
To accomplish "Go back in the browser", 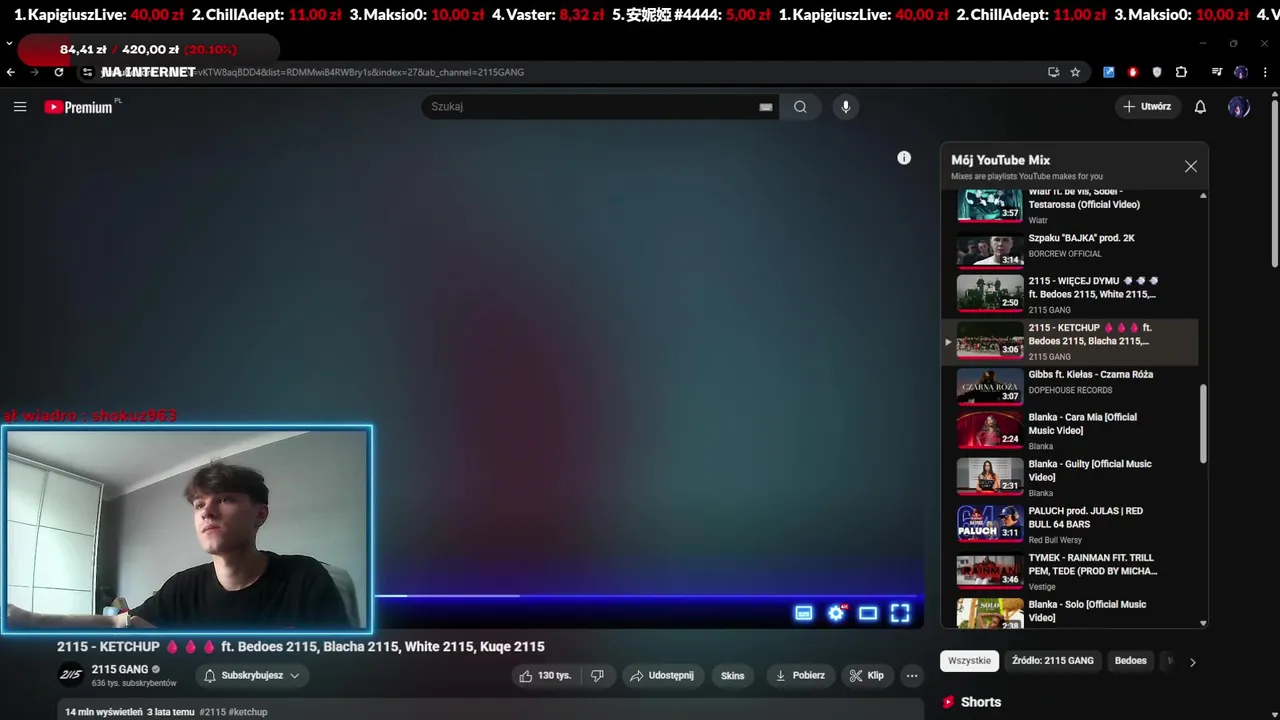I will tap(11, 72).
